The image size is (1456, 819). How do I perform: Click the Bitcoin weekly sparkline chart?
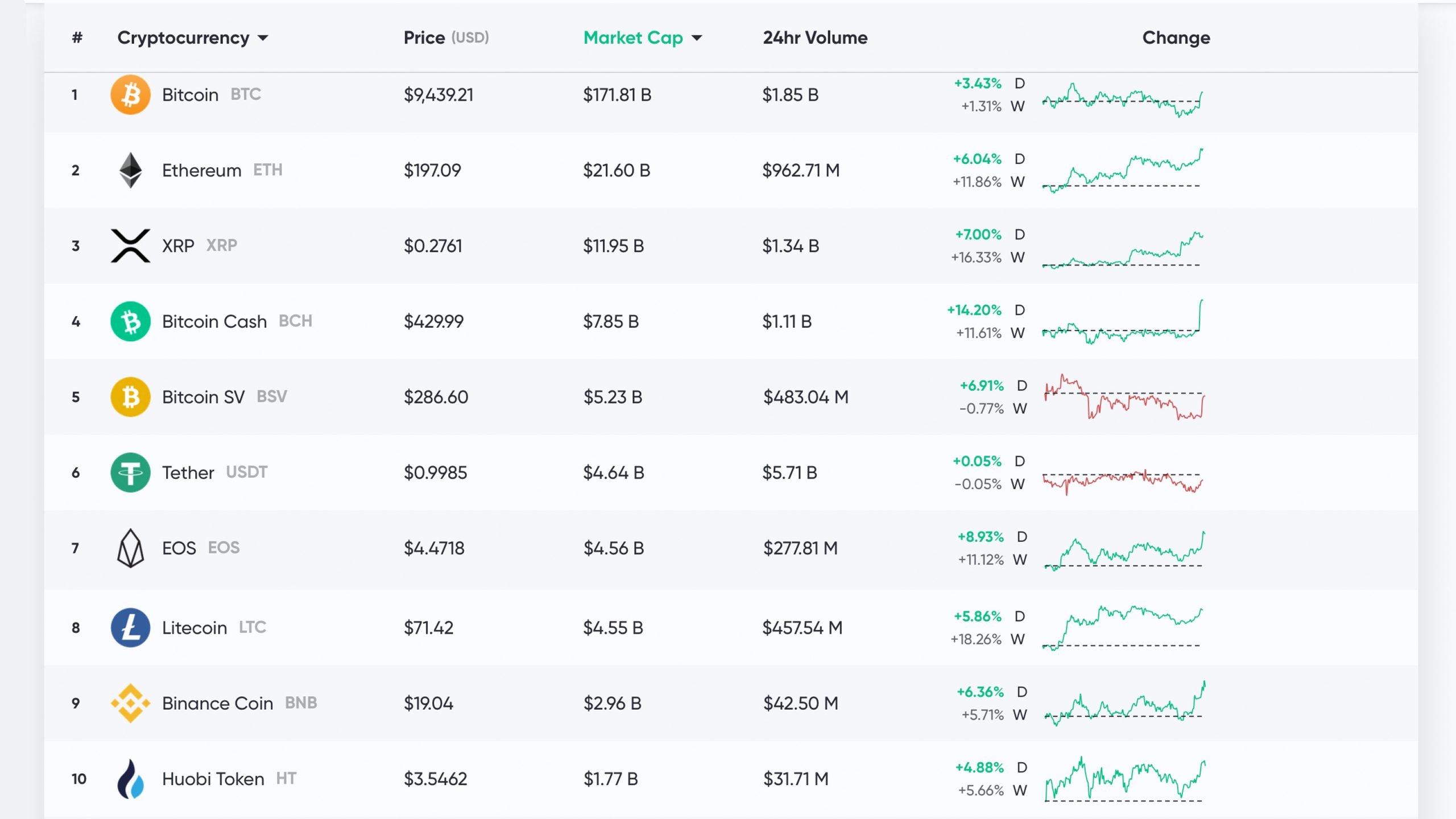[1122, 100]
